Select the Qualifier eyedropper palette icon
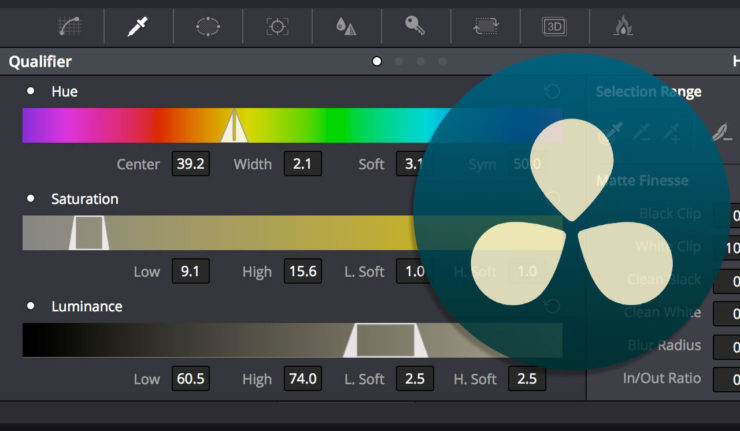The image size is (740, 431). pyautogui.click(x=138, y=26)
